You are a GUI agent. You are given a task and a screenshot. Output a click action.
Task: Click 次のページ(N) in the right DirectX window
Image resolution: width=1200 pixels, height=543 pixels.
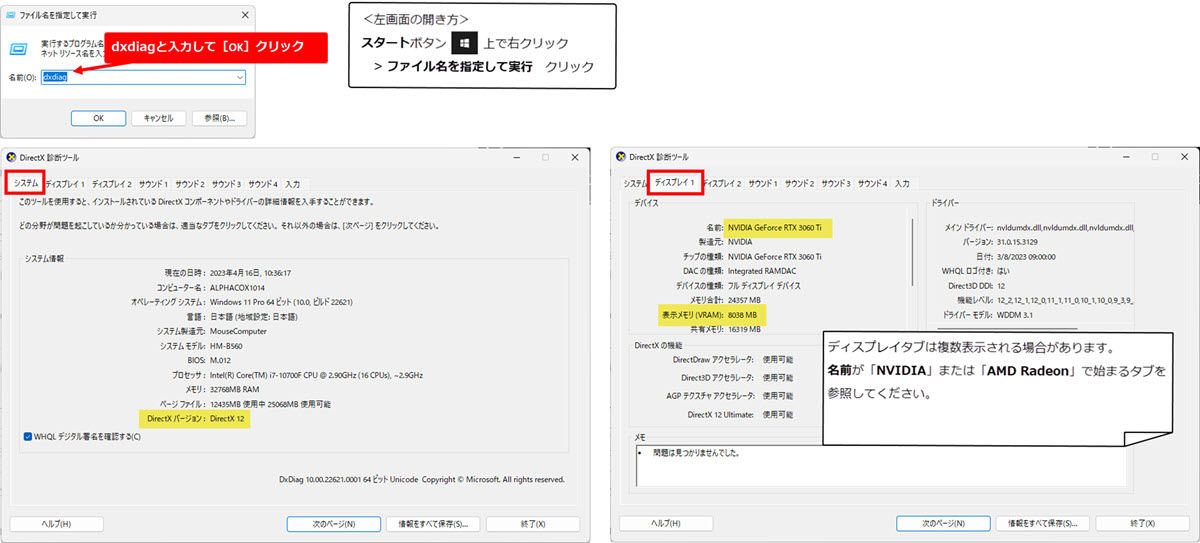[x=943, y=523]
